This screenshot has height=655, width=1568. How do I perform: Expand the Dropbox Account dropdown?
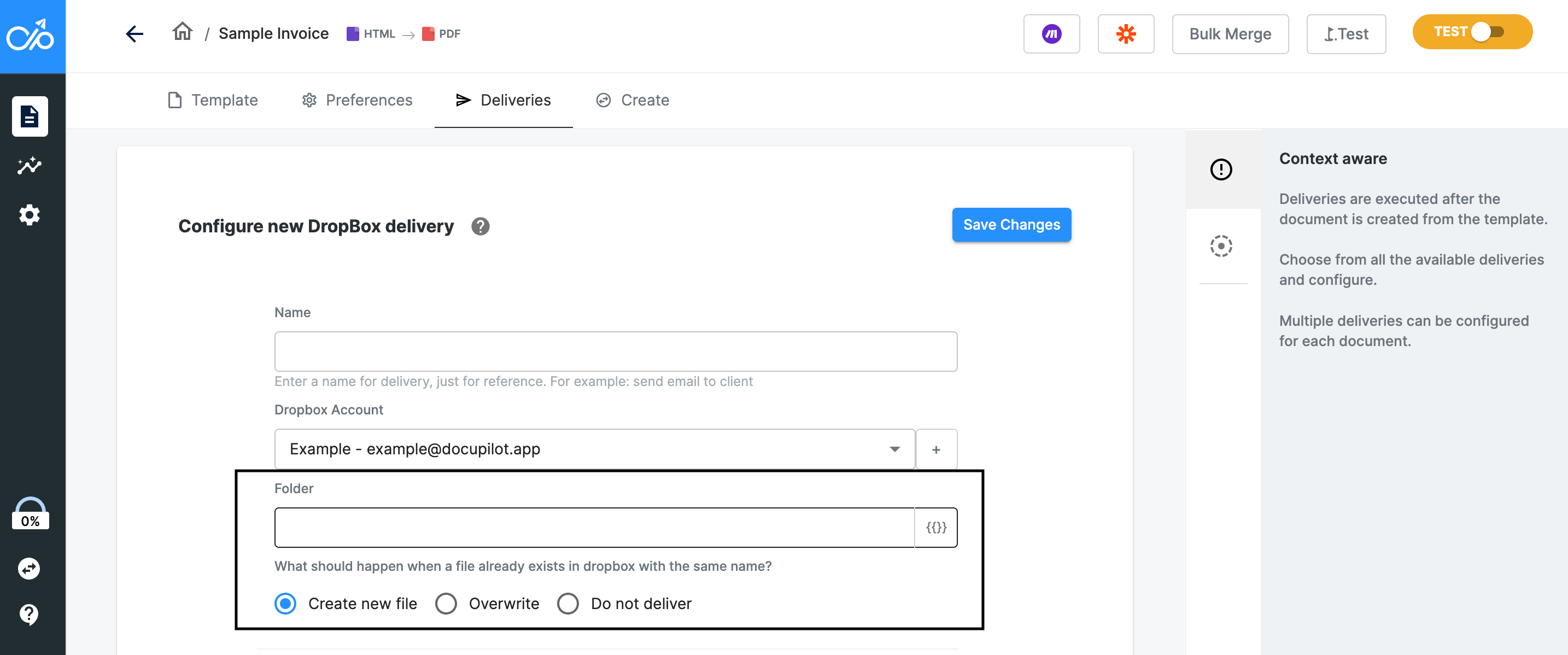click(x=594, y=449)
